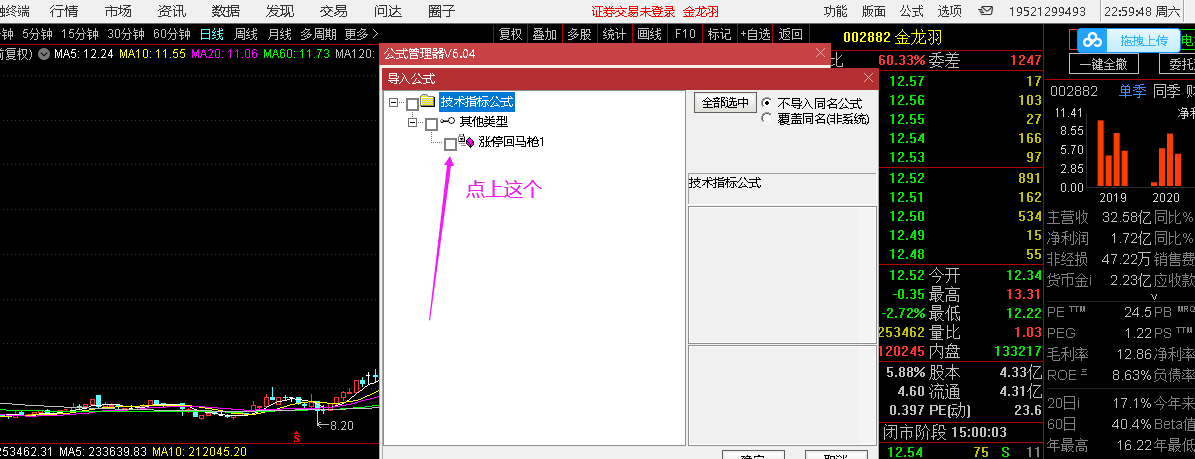1195x459 pixels.
Task: Click the blue cloud icon in upload widget
Action: (1094, 40)
